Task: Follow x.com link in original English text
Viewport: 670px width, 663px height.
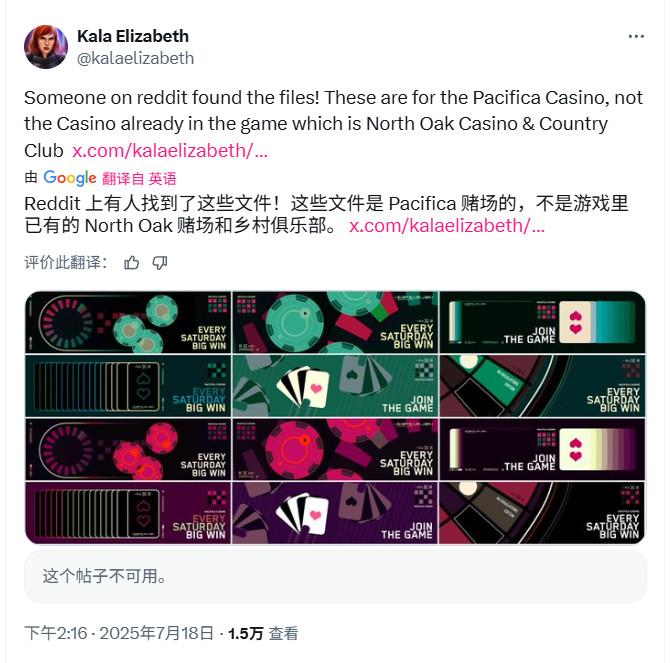Action: point(170,150)
